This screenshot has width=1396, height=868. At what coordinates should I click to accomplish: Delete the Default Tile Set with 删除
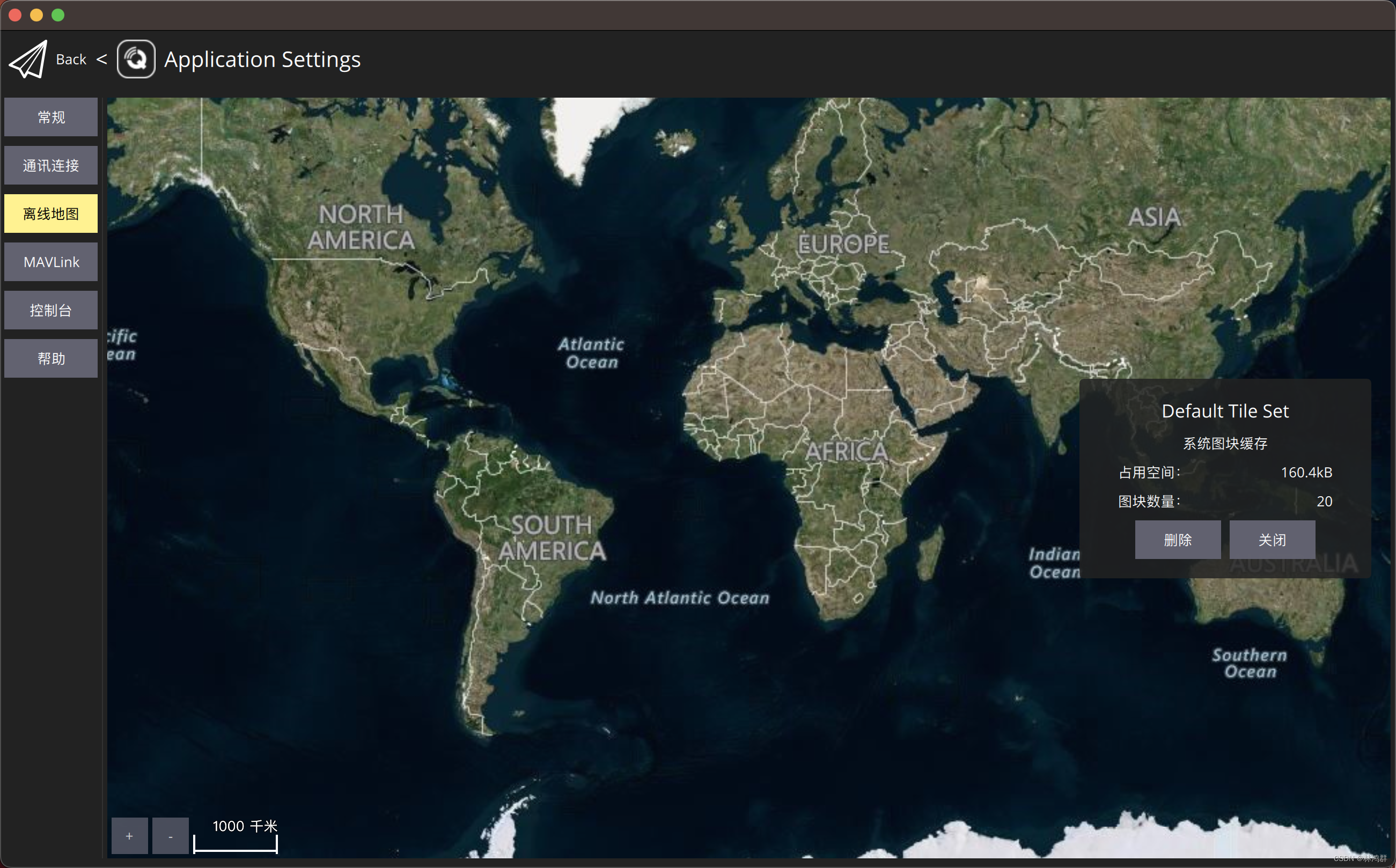point(1178,540)
